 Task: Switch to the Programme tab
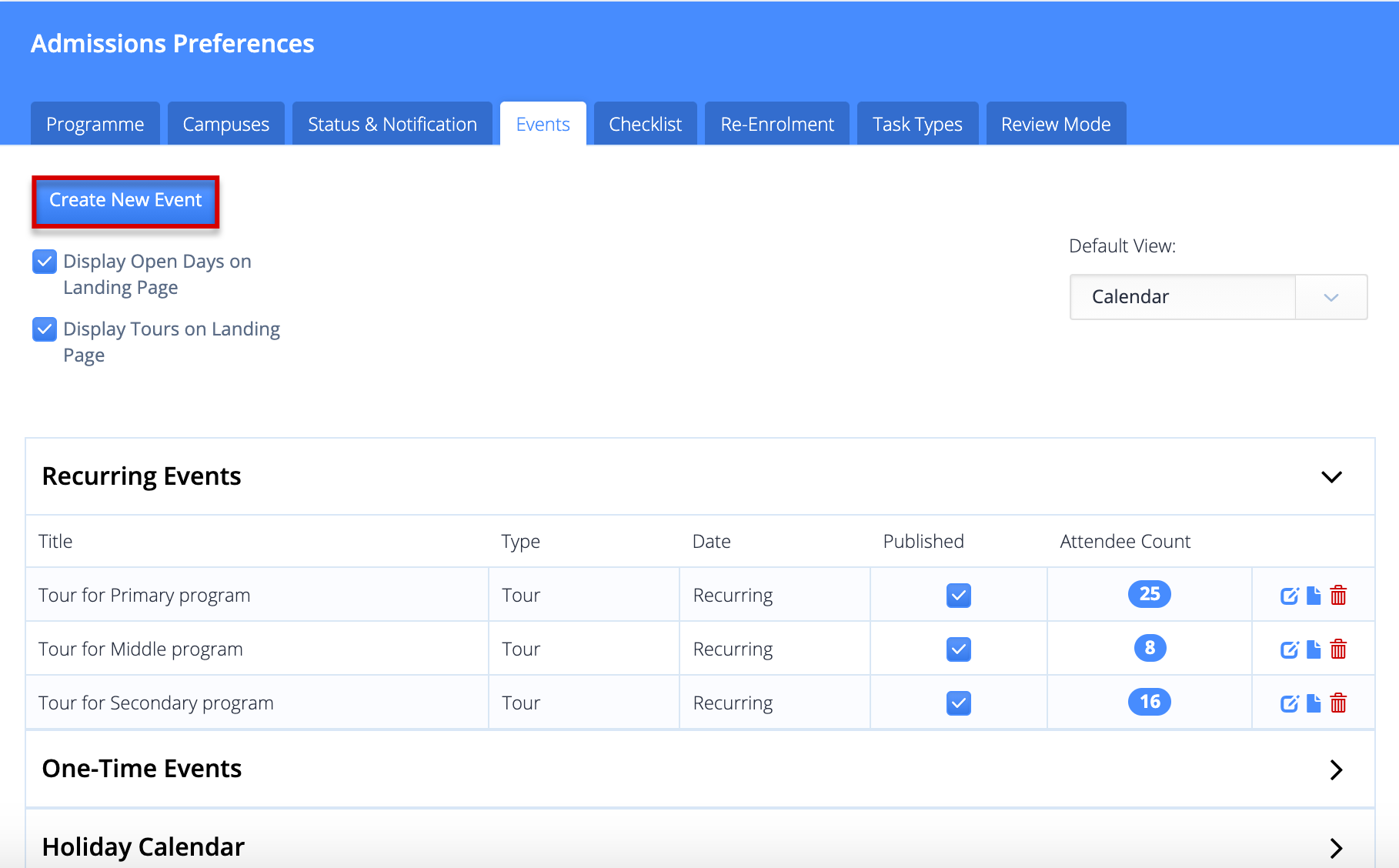point(95,124)
